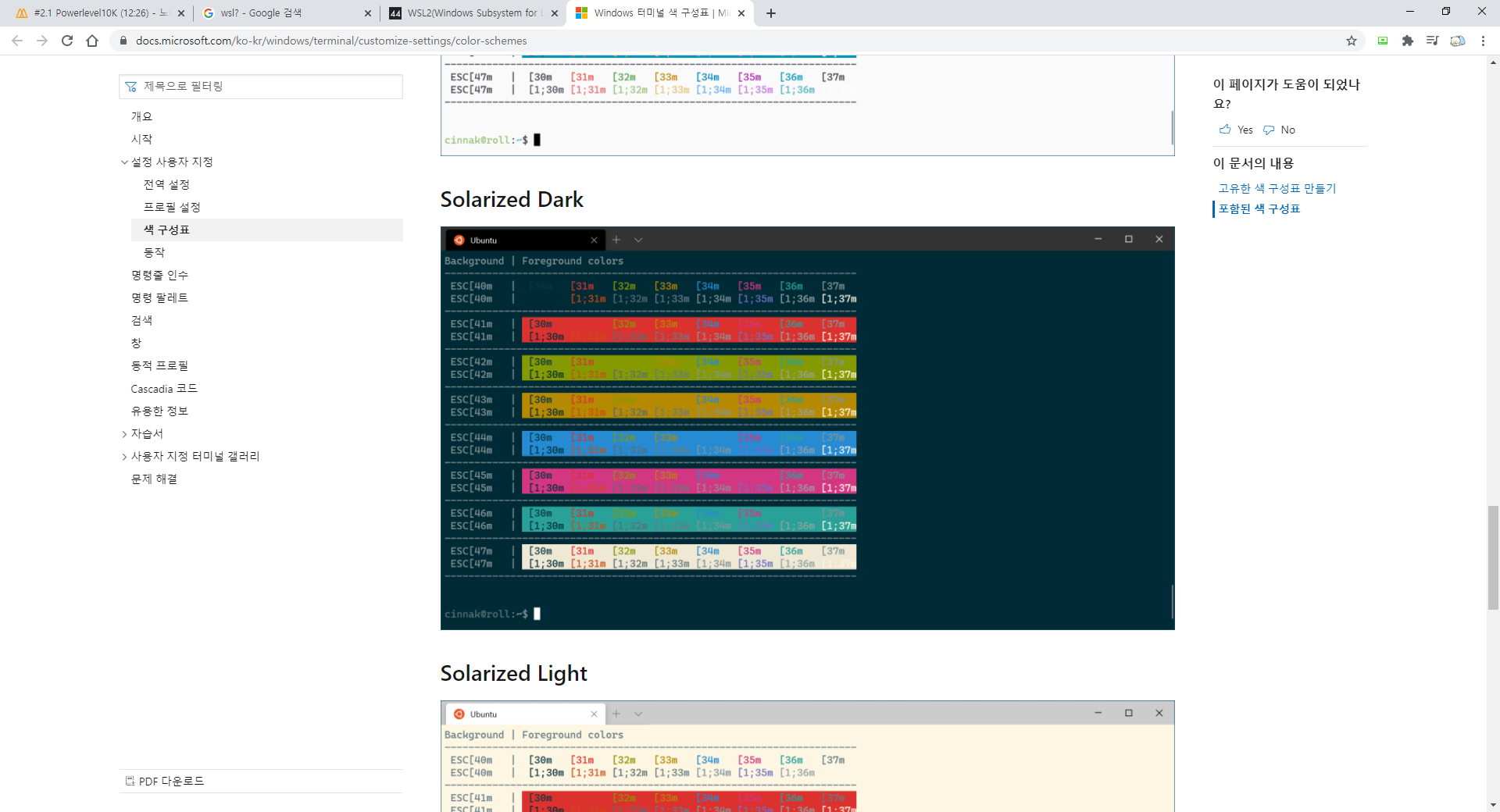Image resolution: width=1500 pixels, height=812 pixels.
Task: Open the 전역 설정 page
Action: click(166, 184)
